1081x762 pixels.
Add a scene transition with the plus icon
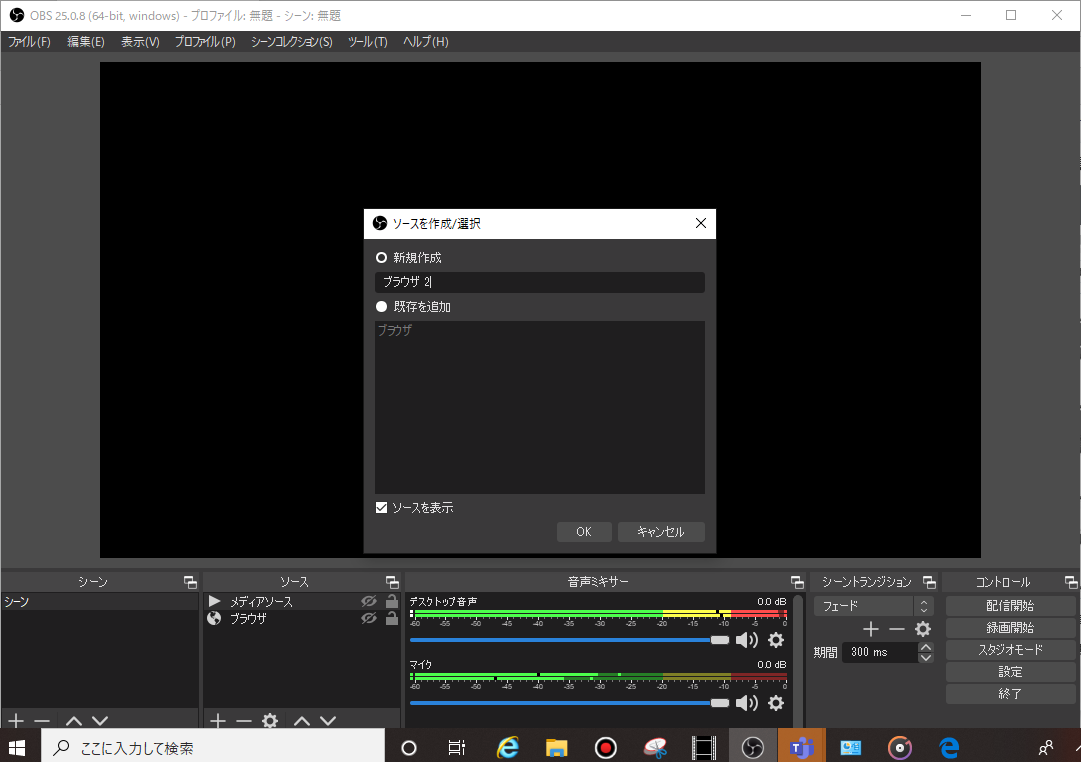pyautogui.click(x=871, y=629)
